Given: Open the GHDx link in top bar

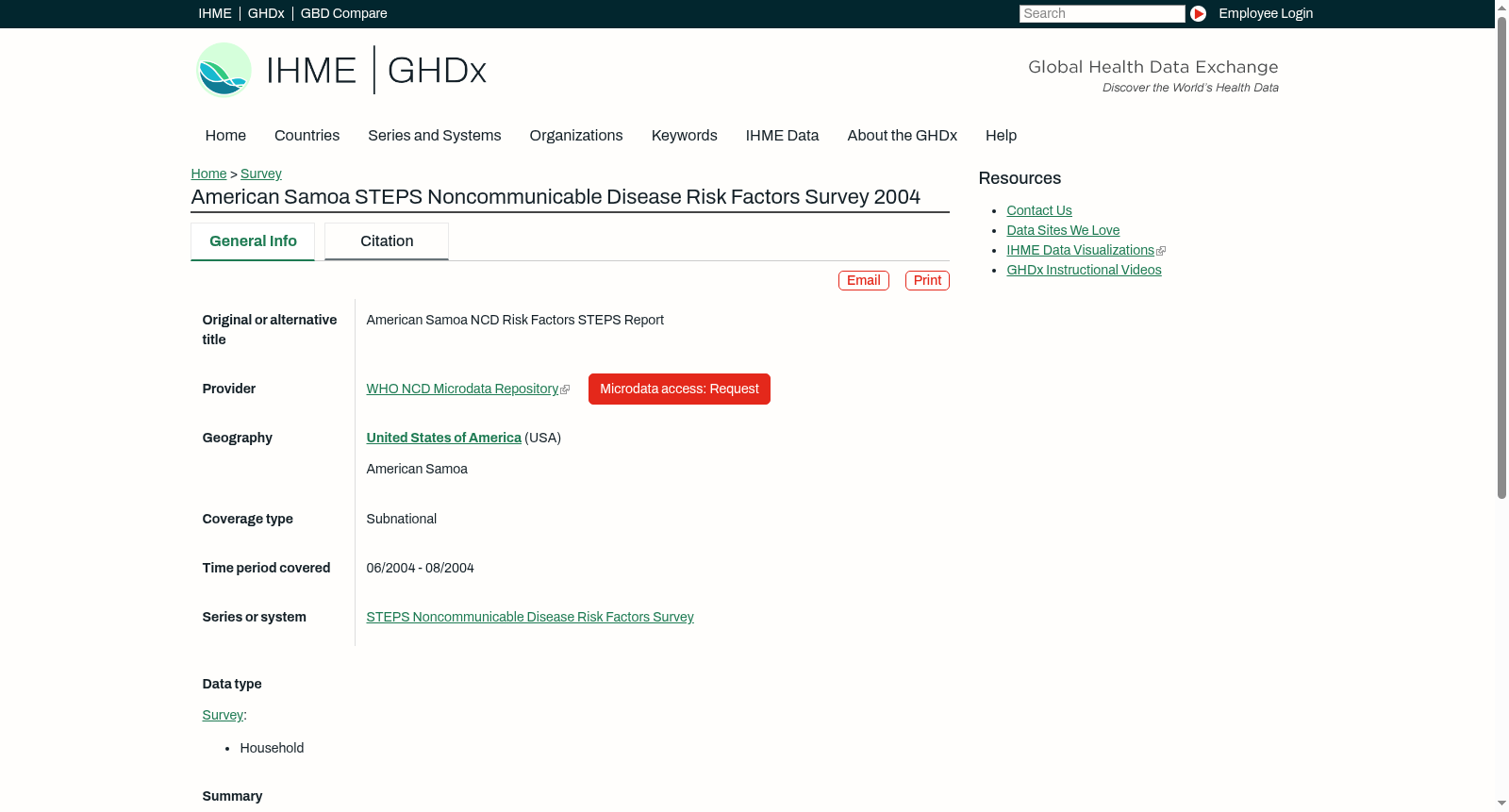Looking at the screenshot, I should (x=266, y=13).
